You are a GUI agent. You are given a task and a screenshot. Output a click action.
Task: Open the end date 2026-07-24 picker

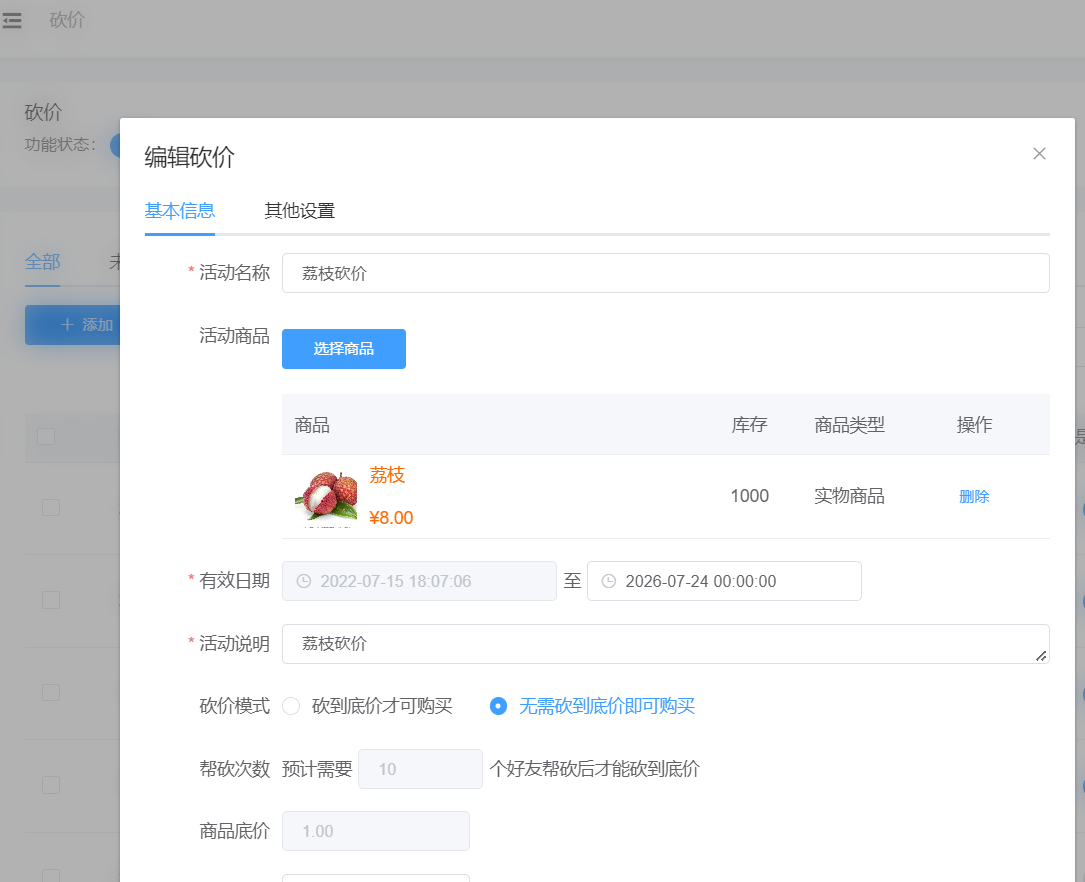(724, 581)
